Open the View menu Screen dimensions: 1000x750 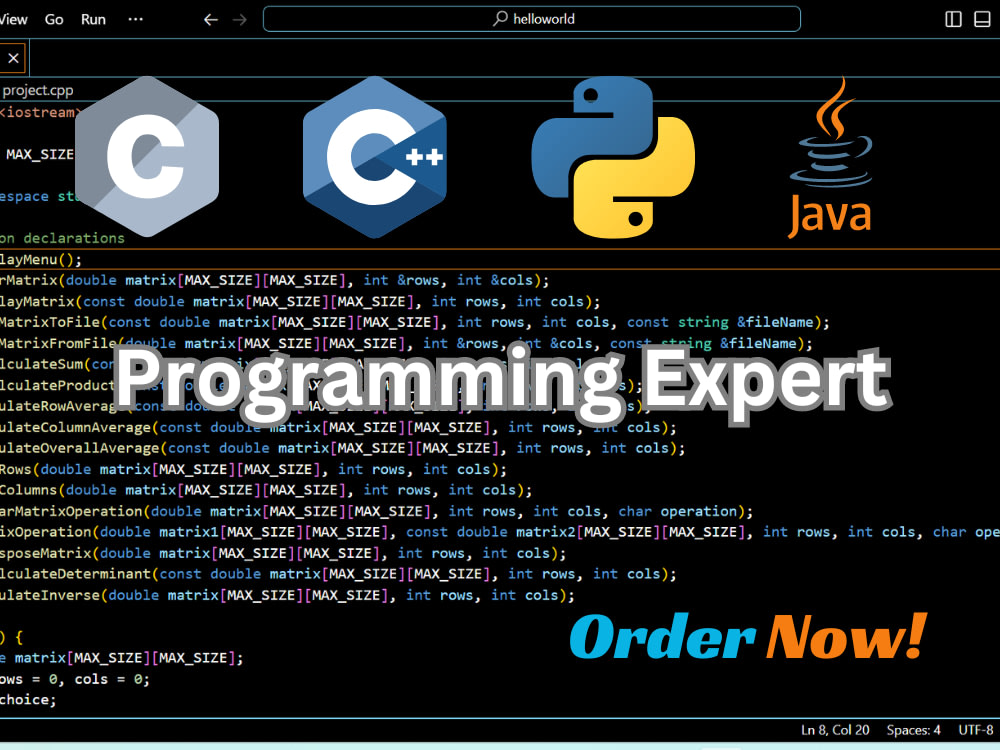click(x=13, y=20)
